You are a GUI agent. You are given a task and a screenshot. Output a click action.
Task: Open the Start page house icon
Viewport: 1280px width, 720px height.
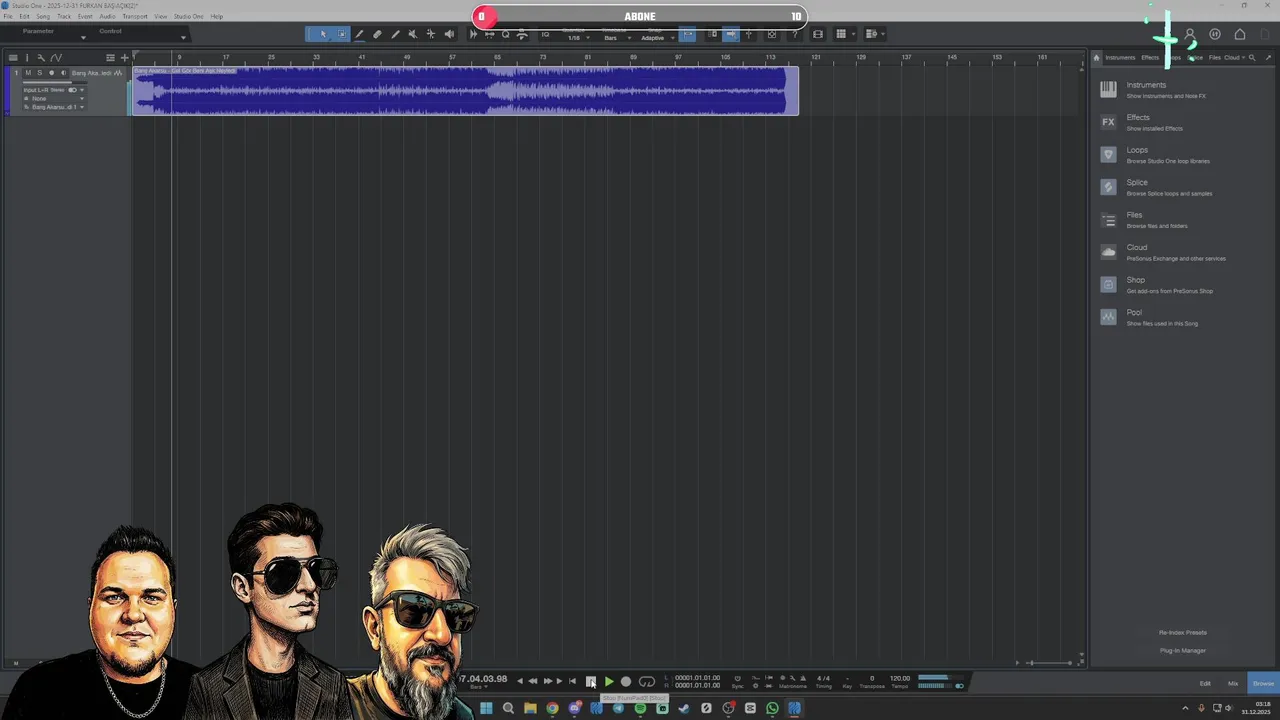click(1240, 34)
